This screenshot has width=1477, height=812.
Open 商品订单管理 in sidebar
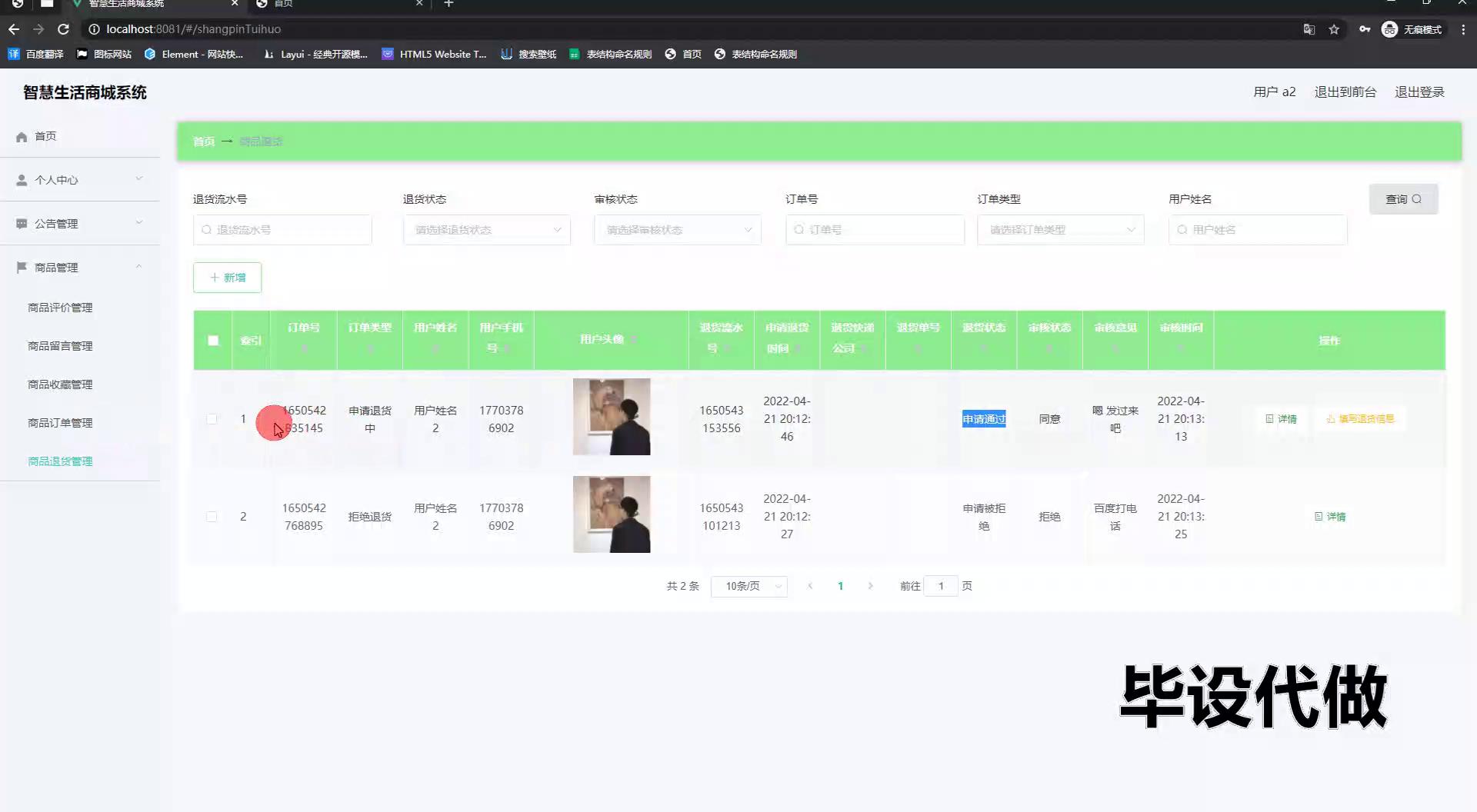60,423
